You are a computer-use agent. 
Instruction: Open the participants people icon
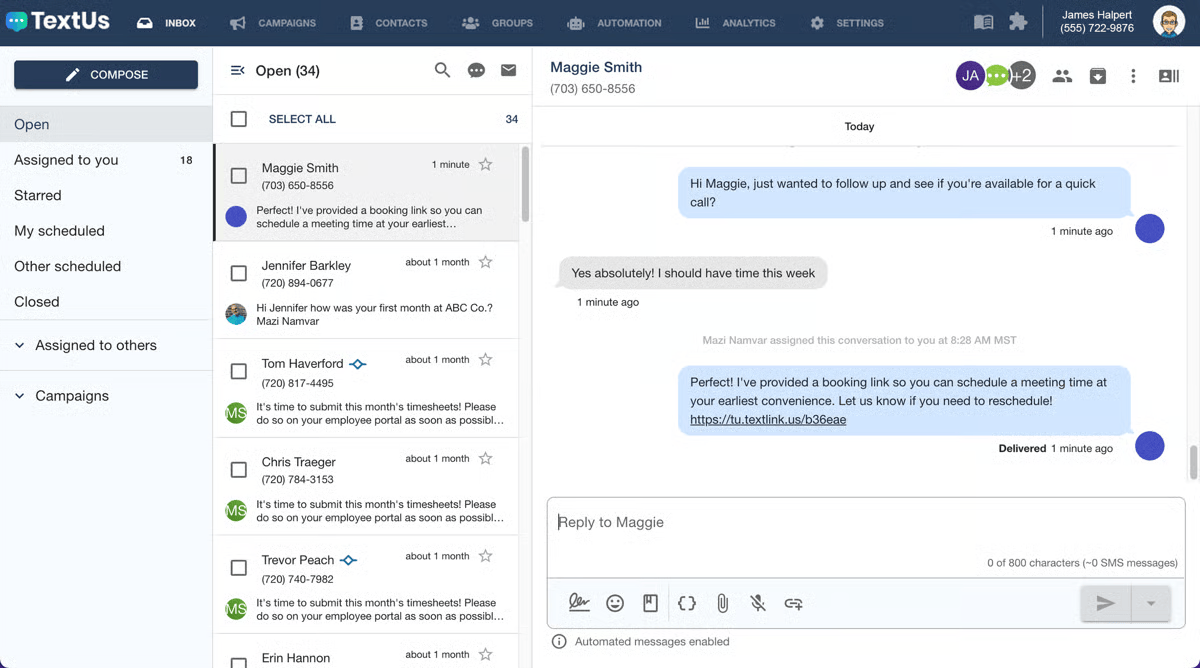tap(1062, 76)
